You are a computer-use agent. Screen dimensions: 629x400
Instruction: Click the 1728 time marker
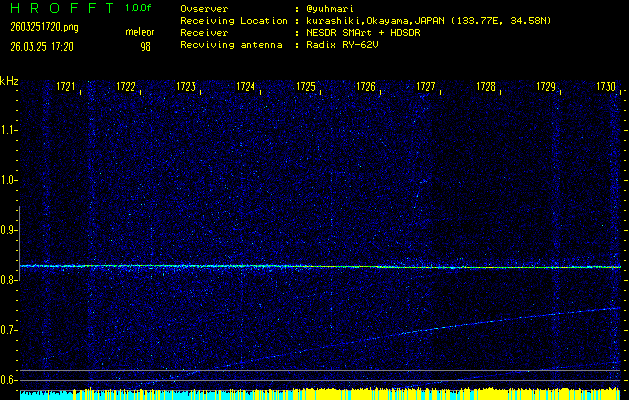(x=486, y=88)
